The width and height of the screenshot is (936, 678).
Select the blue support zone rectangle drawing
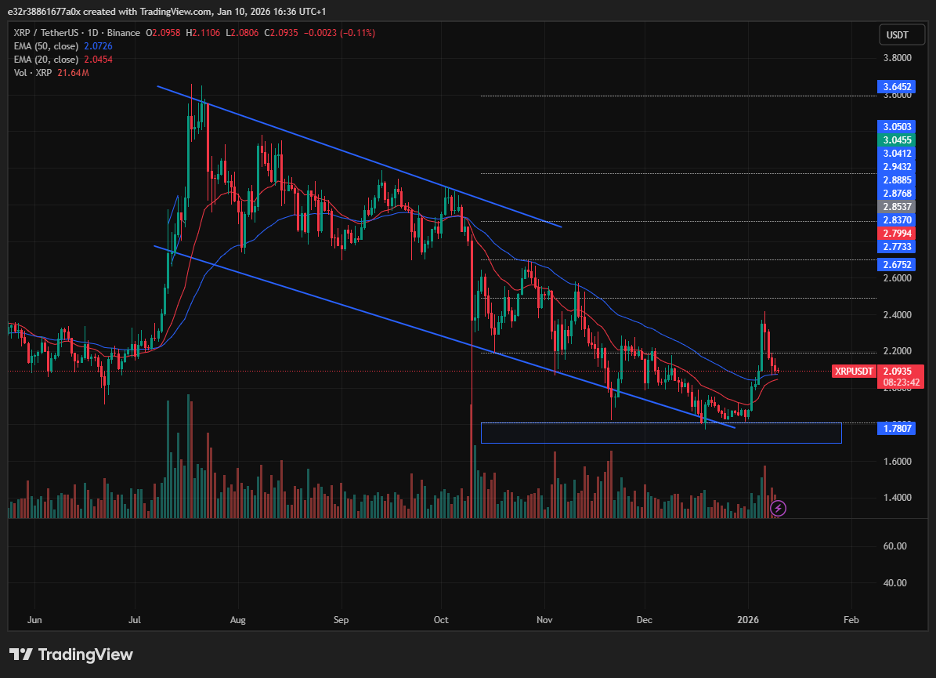(661, 433)
